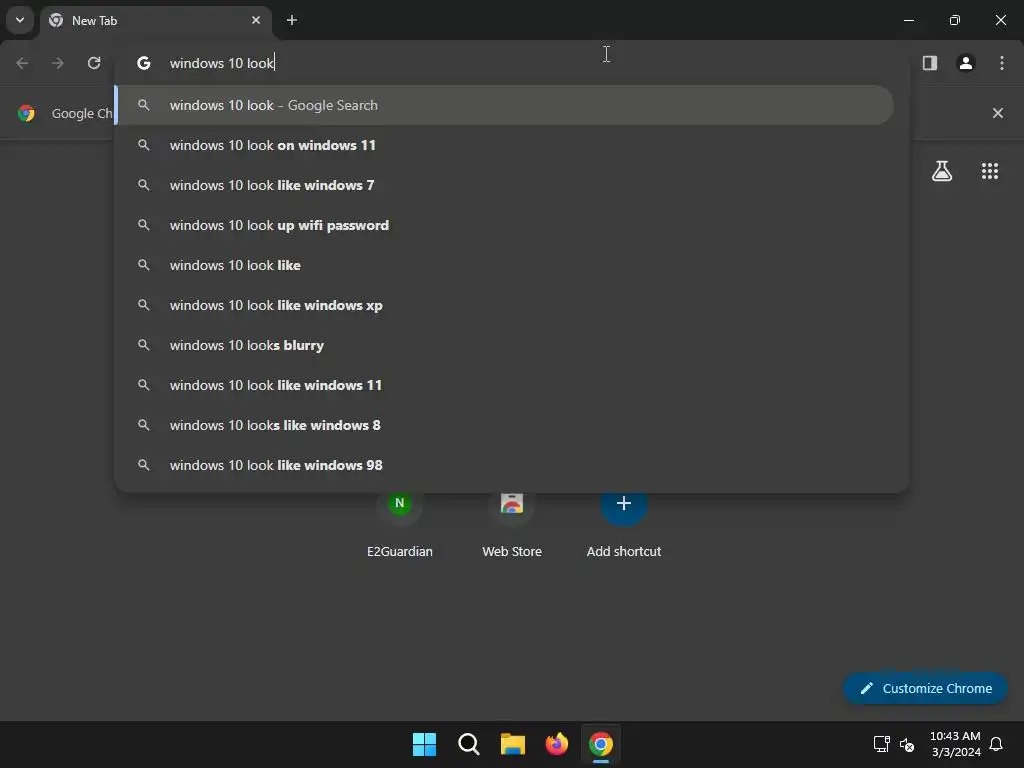This screenshot has height=768, width=1024.
Task: Choose suggestion 'windows 10 look on windows 11'
Action: (x=504, y=145)
